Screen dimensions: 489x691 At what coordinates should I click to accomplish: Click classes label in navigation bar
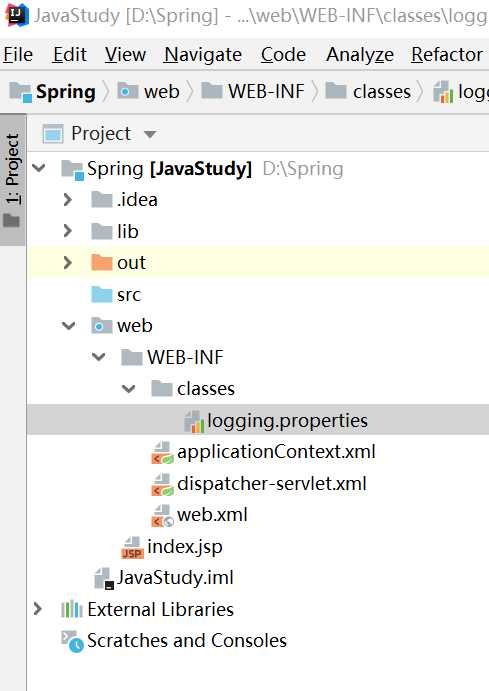pyautogui.click(x=382, y=92)
